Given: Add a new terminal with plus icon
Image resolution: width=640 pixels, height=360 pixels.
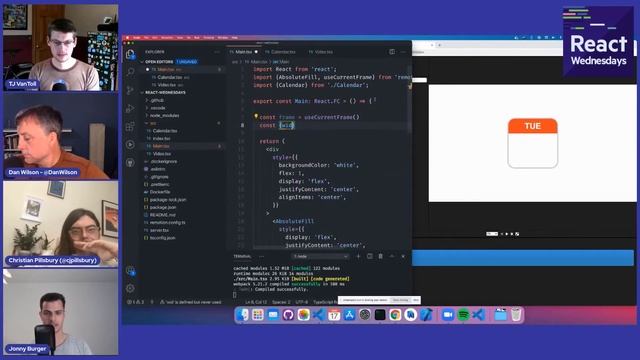Looking at the screenshot, I should [358, 256].
